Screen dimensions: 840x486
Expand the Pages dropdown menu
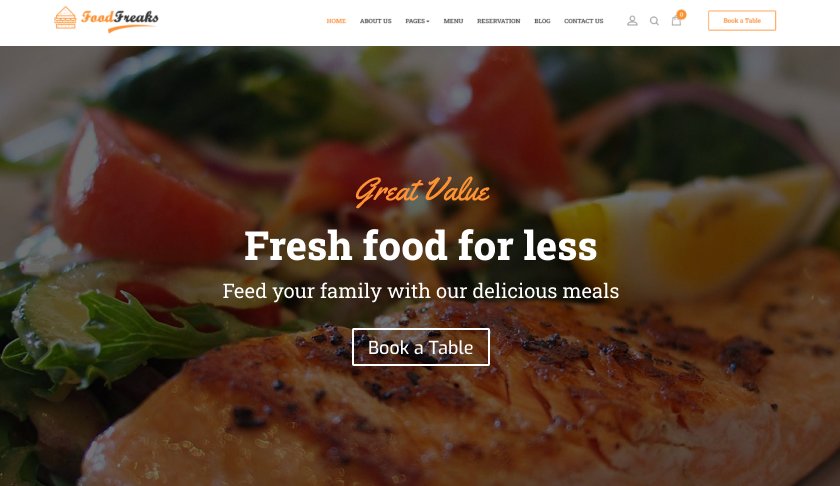click(x=417, y=21)
